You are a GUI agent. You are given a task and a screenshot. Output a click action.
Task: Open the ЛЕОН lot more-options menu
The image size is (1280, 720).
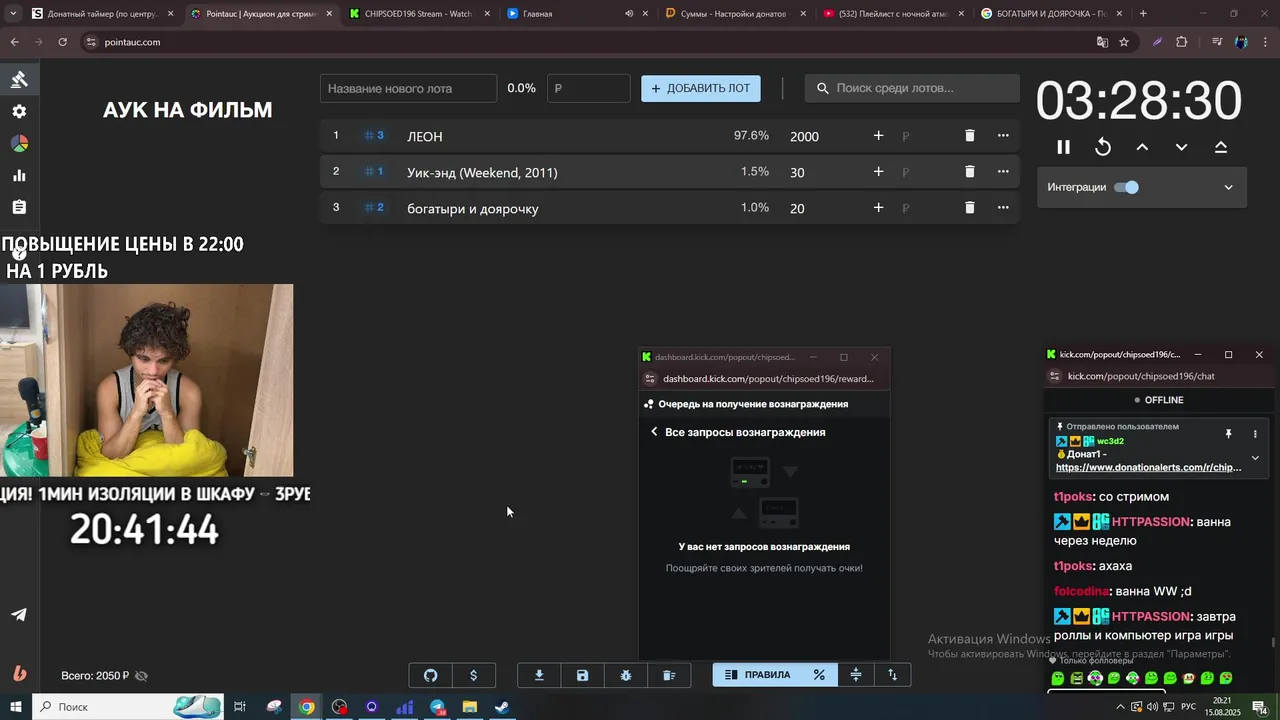[x=1003, y=136]
